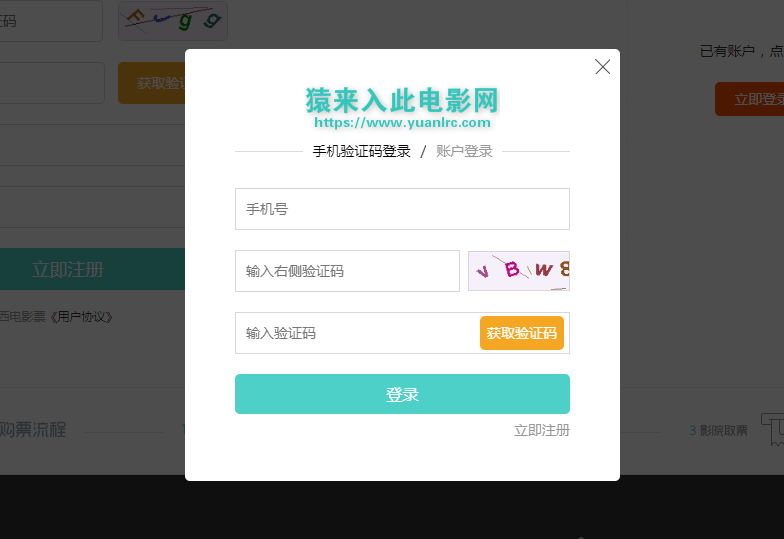Refresh the captcha image in the dialog
Viewport: 784px width, 539px height.
coord(518,271)
